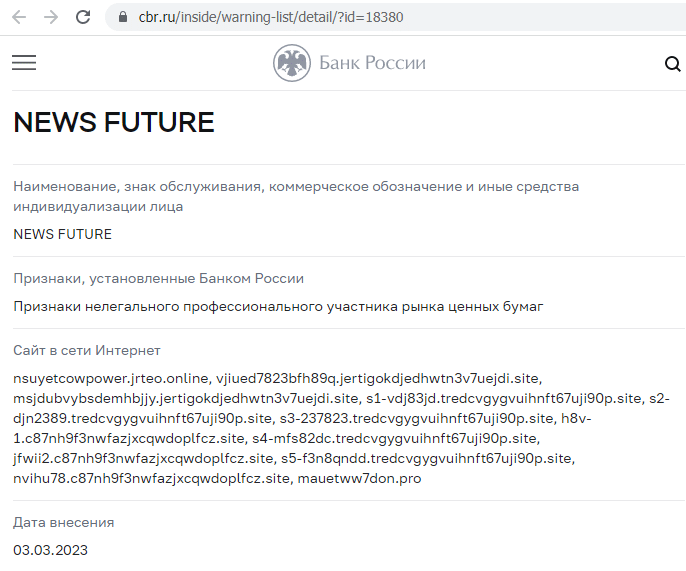Click the padlock site security icon
The width and height of the screenshot is (686, 571).
click(123, 17)
